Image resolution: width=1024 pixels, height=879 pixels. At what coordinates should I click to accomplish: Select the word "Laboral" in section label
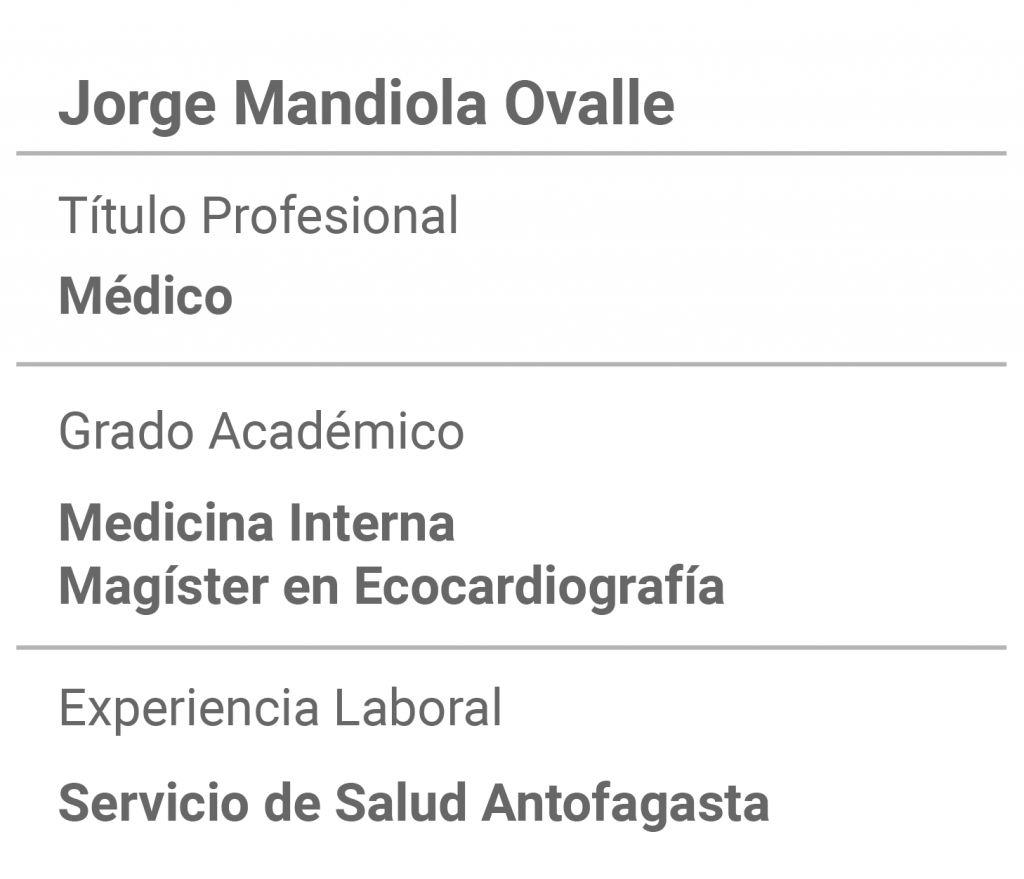[418, 707]
